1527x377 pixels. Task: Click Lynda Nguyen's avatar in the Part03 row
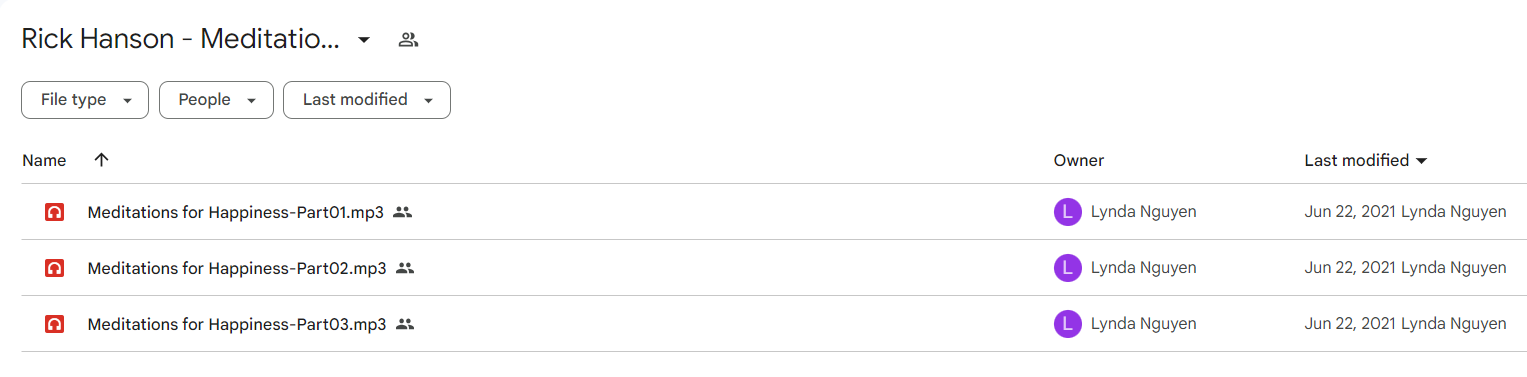1068,324
